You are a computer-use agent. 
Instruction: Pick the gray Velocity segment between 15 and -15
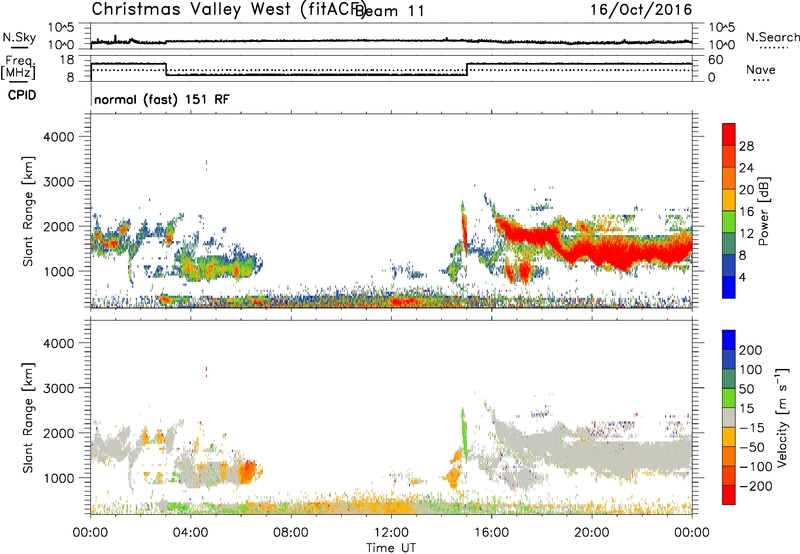click(x=729, y=418)
